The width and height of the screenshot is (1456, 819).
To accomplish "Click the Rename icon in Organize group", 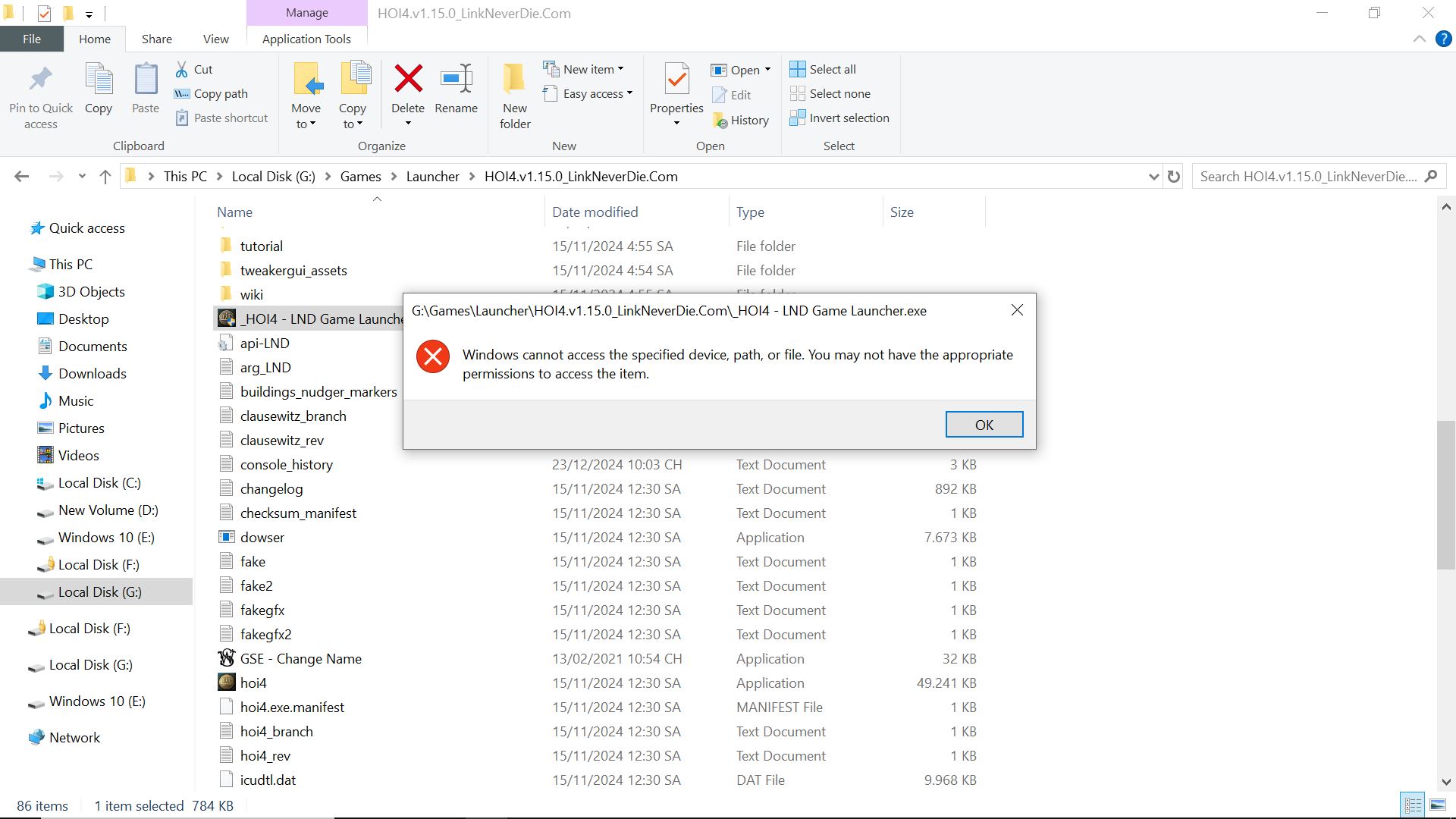I will point(456,79).
